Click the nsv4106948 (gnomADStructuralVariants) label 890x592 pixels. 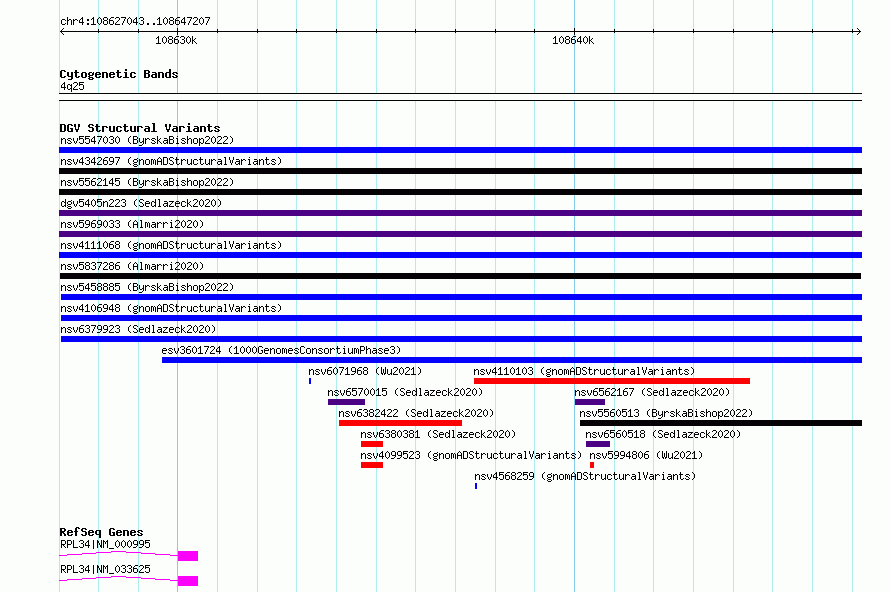[x=171, y=308]
